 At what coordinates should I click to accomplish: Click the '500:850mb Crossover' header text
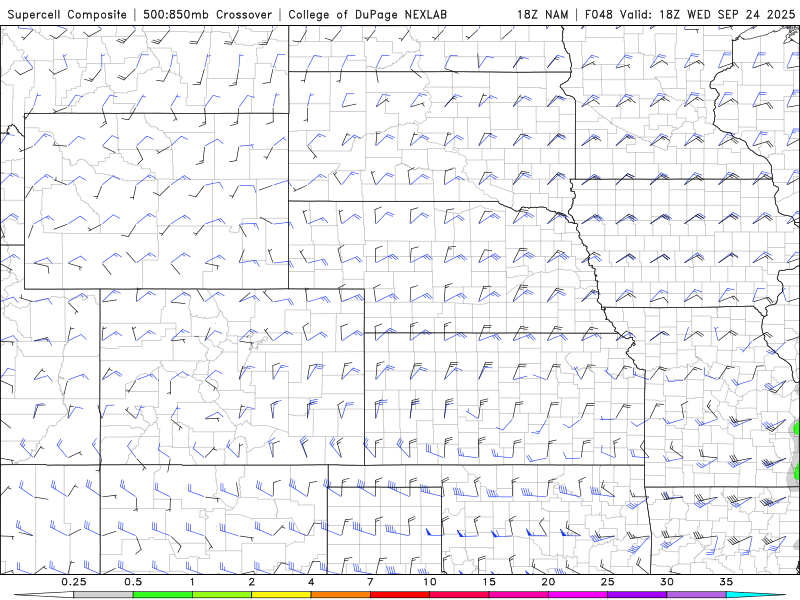(208, 15)
